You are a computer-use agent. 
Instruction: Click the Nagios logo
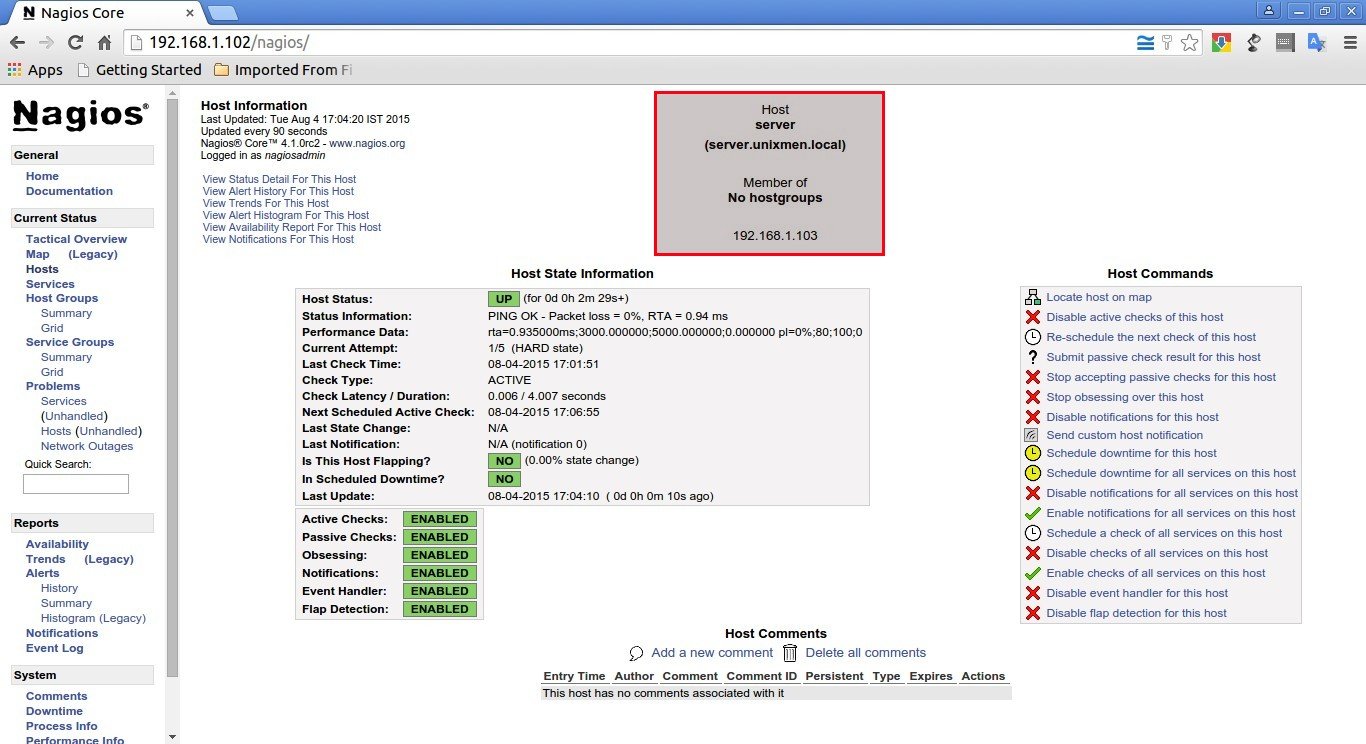point(80,115)
